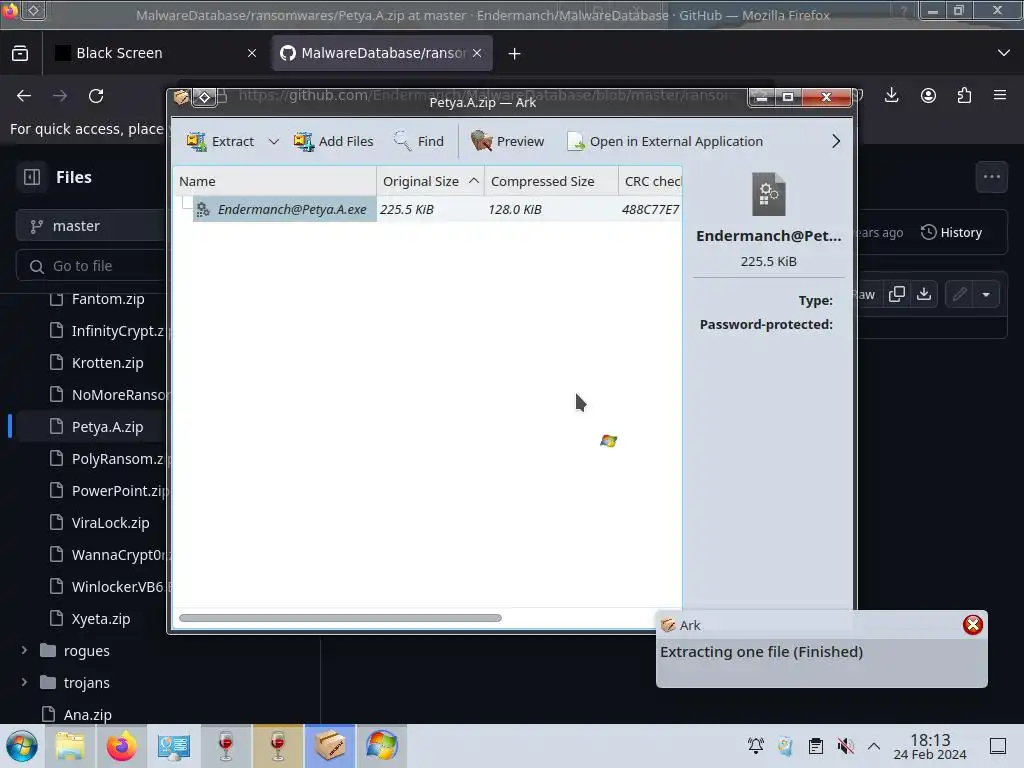
Task: Click the GitHub History link
Action: coord(952,232)
